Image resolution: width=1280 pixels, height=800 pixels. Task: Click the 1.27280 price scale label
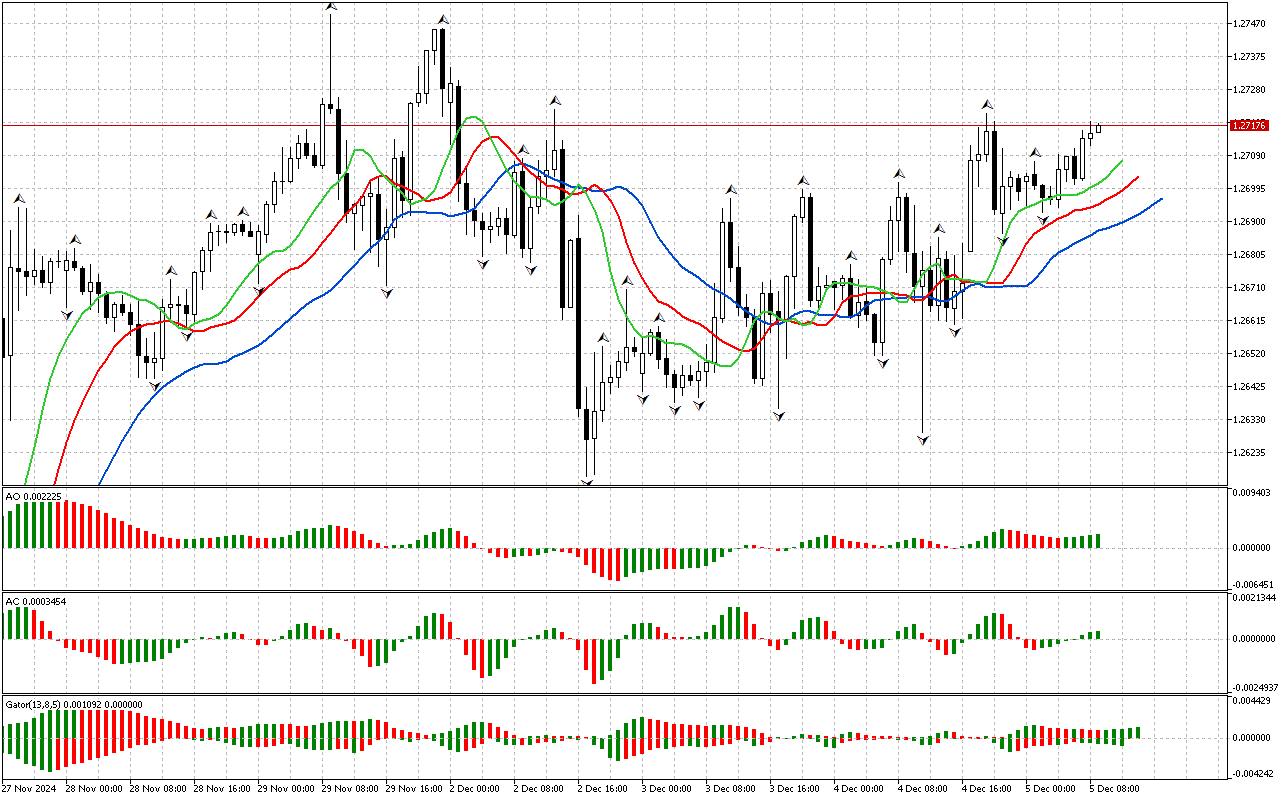1249,90
